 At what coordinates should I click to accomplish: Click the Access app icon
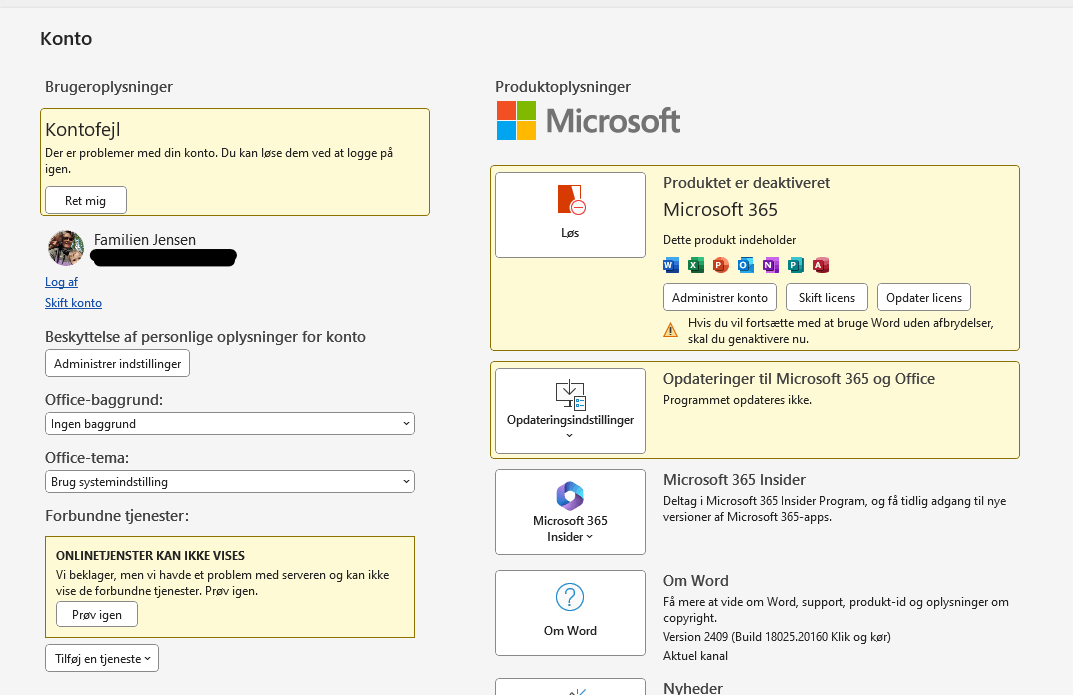(x=820, y=265)
